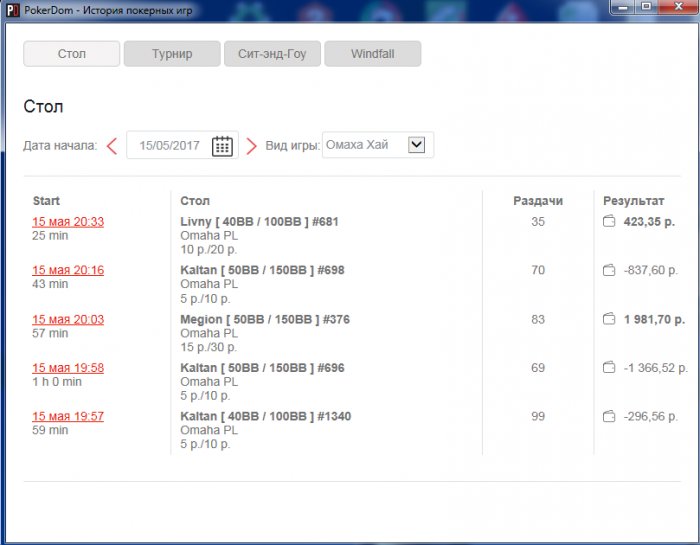Open session link 15 мая 20:33
This screenshot has width=700, height=545.
pos(68,222)
